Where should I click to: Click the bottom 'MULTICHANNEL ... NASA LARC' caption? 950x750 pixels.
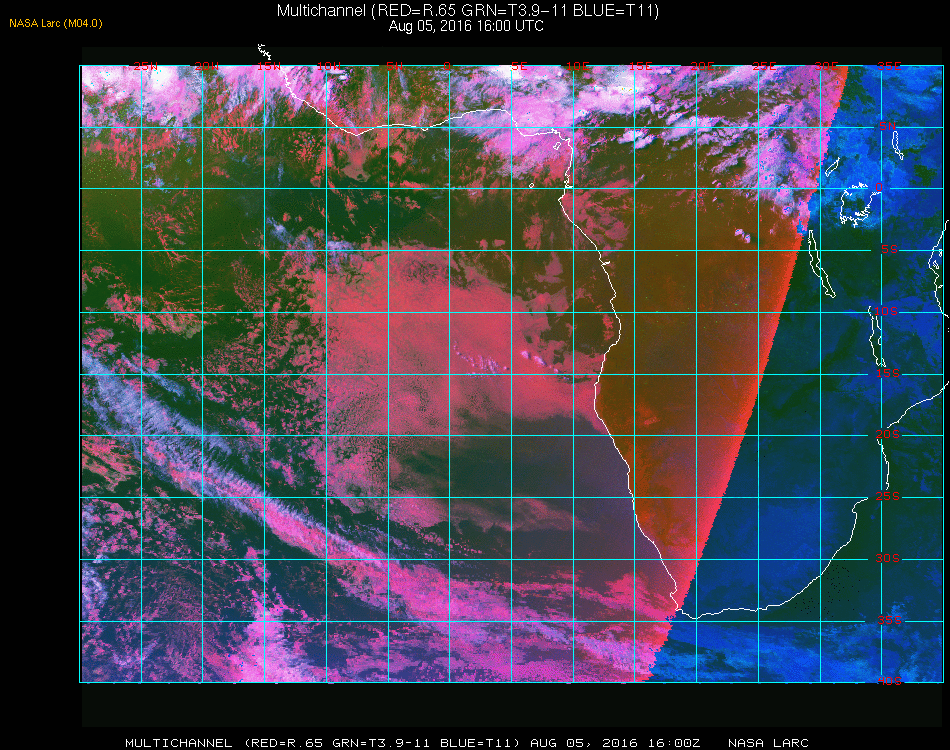[467, 743]
